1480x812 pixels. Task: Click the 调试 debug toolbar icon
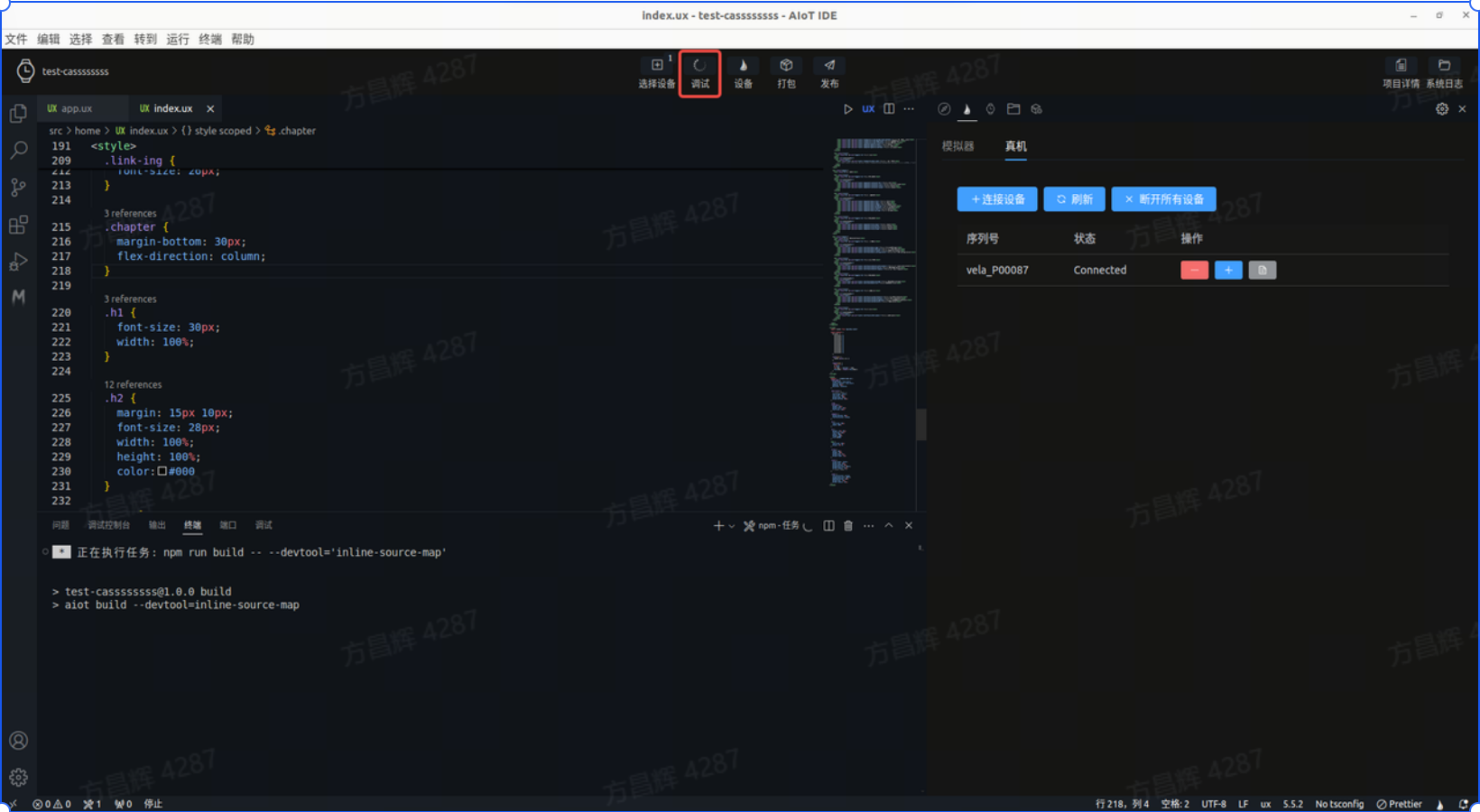pos(699,72)
